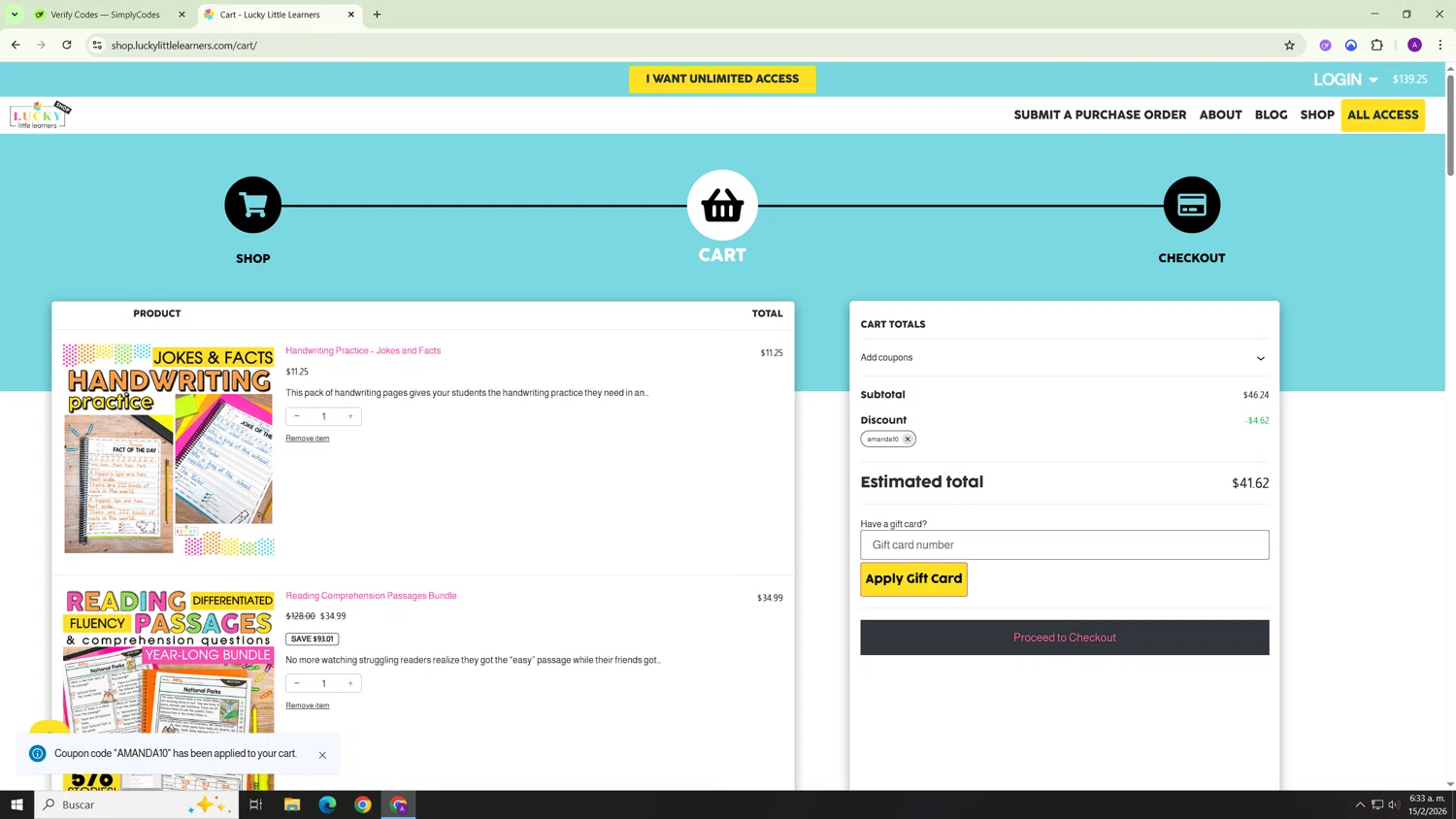Close the Verify Codes tab
This screenshot has width=1456, height=819.
(182, 15)
